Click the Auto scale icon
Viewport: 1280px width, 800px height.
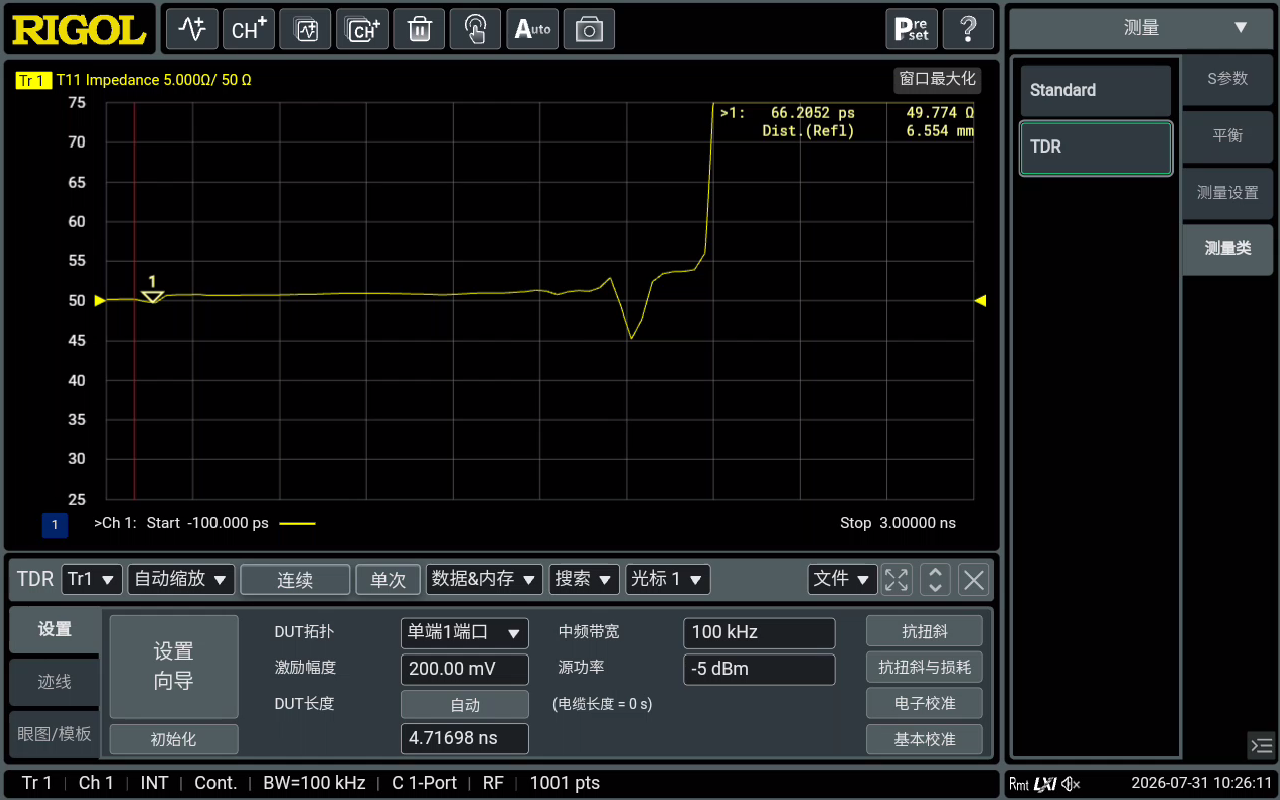coord(533,29)
